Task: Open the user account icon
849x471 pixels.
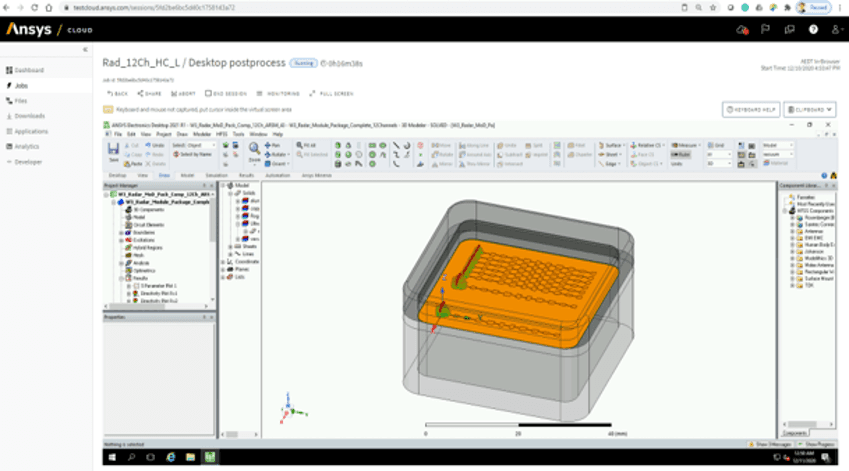Action: pos(835,30)
